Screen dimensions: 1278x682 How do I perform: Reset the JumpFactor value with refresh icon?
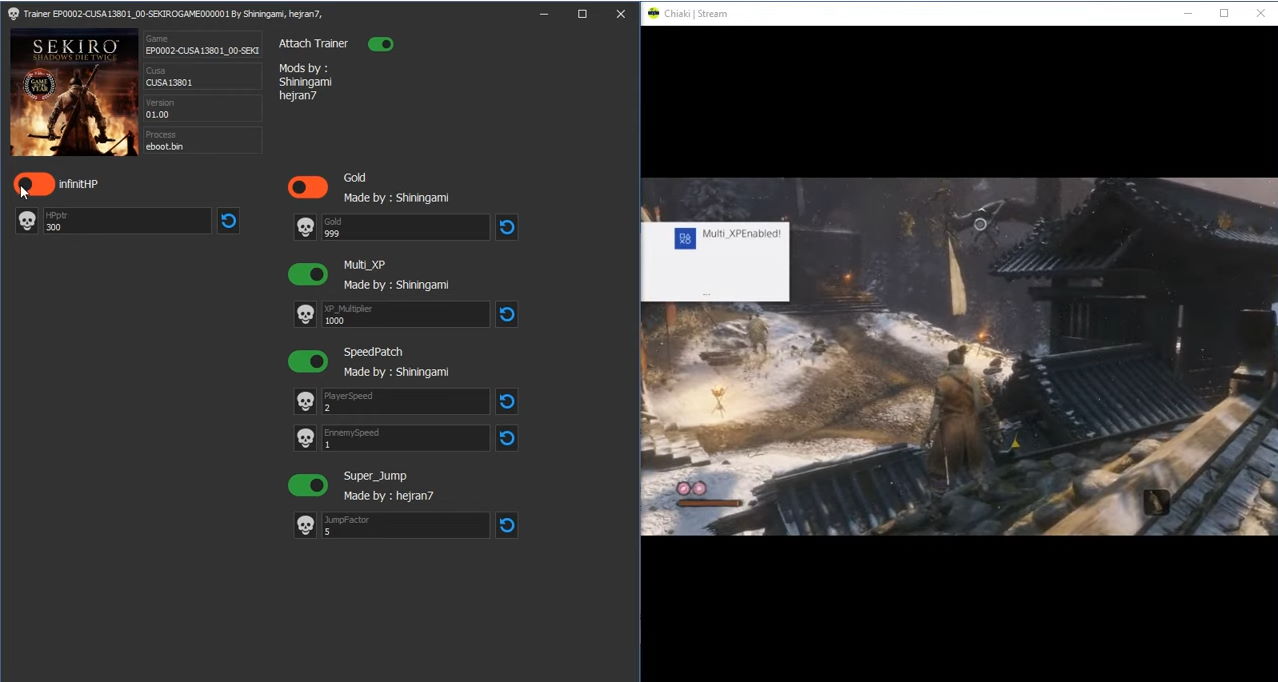point(507,525)
